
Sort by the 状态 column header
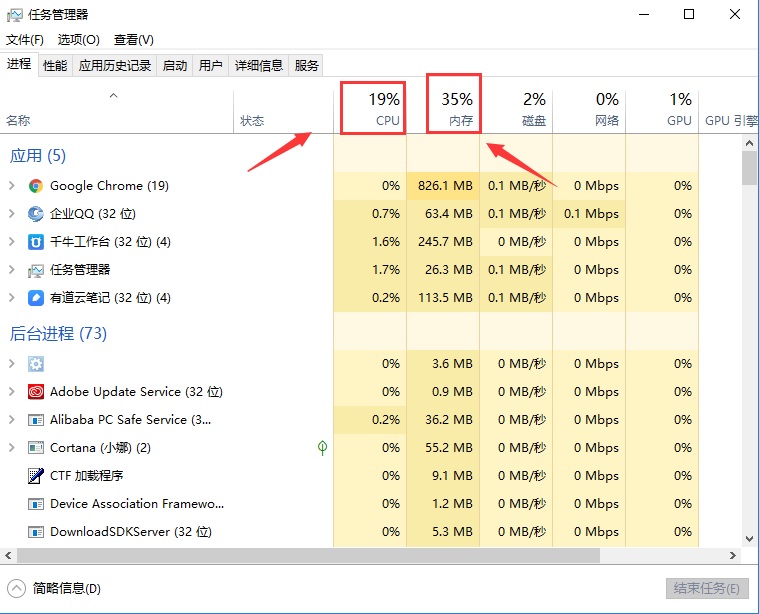(x=284, y=111)
